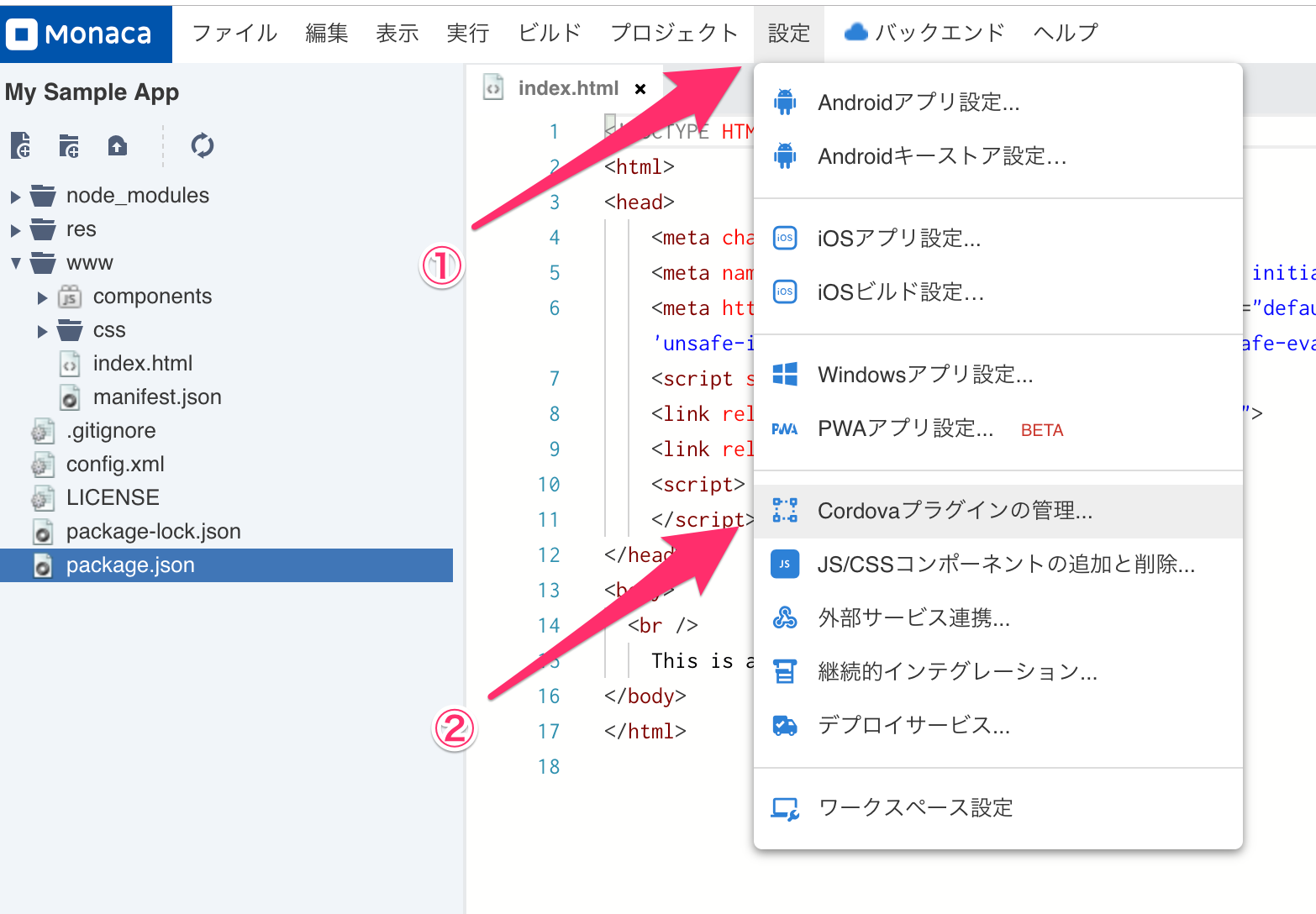Click the Cordova plugin icon
This screenshot has height=914, width=1316.
(x=785, y=510)
